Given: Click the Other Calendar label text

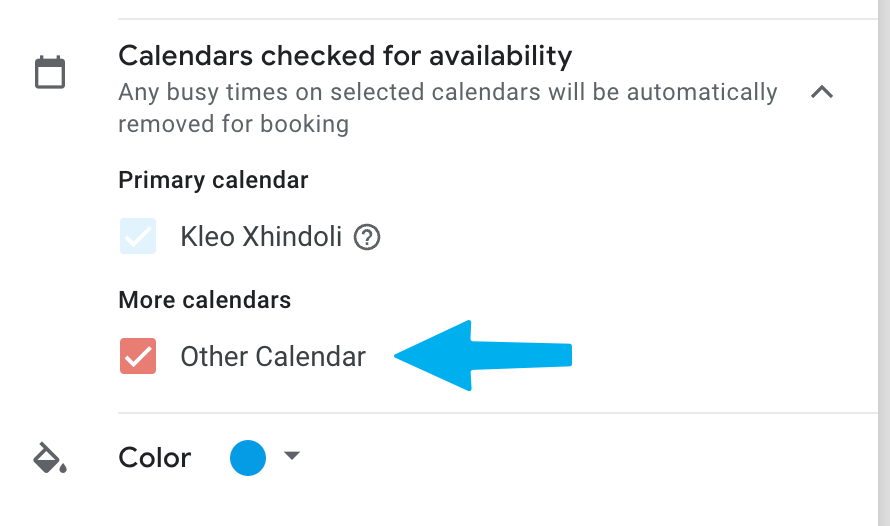Looking at the screenshot, I should [273, 356].
